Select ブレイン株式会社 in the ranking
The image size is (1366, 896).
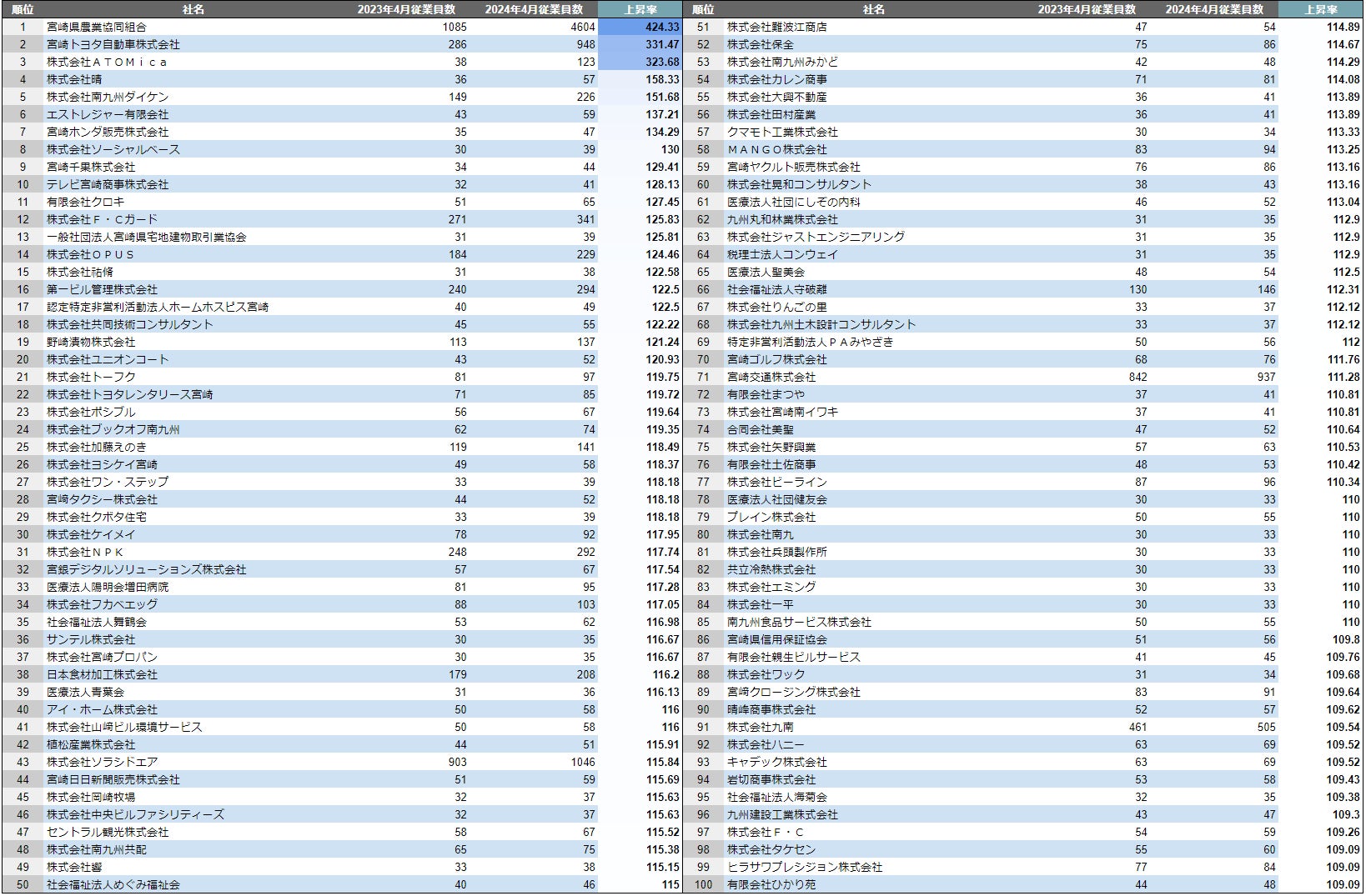[771, 517]
